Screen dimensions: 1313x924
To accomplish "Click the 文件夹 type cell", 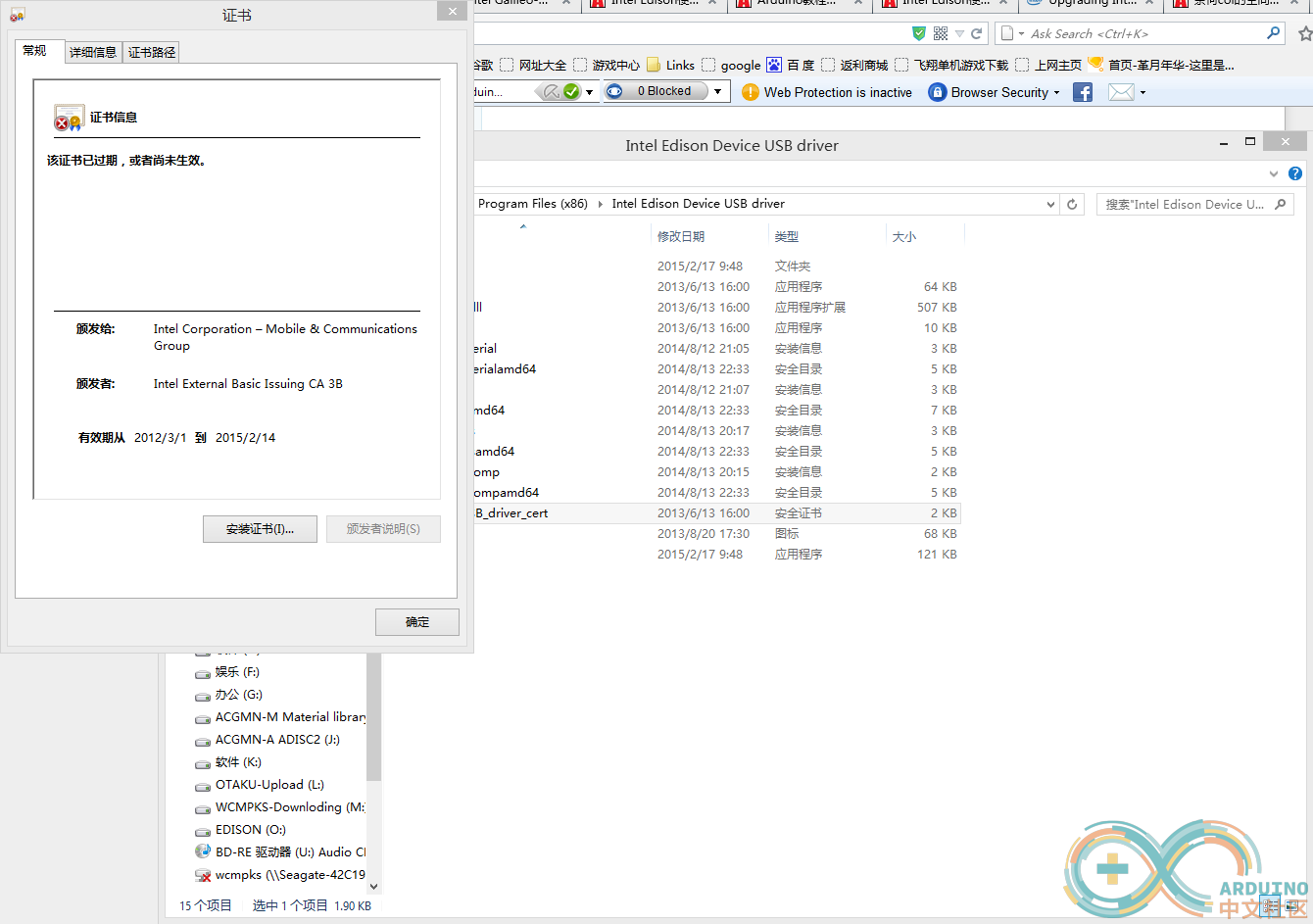I will [x=793, y=267].
